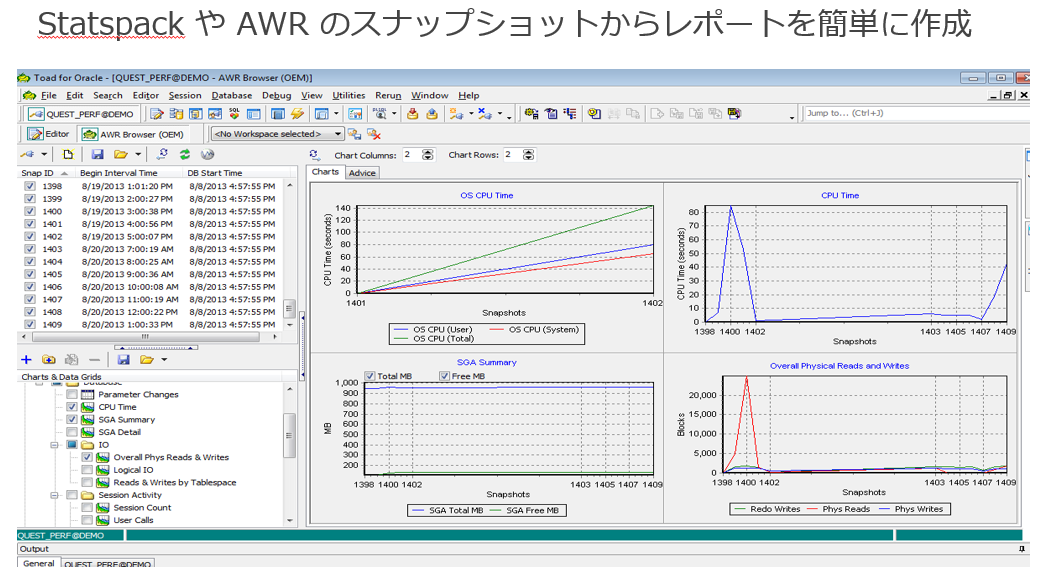Click the minus remove icon above Charts tree
The width and height of the screenshot is (1046, 582).
tap(94, 360)
